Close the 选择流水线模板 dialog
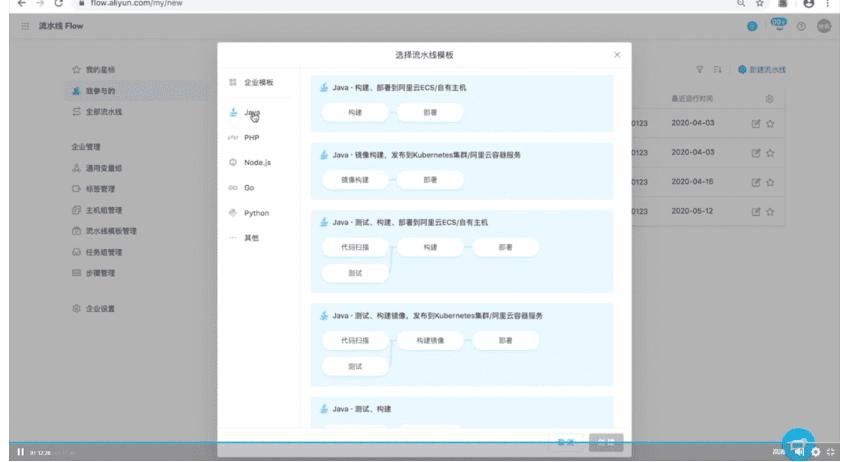The width and height of the screenshot is (845, 462). click(x=617, y=55)
